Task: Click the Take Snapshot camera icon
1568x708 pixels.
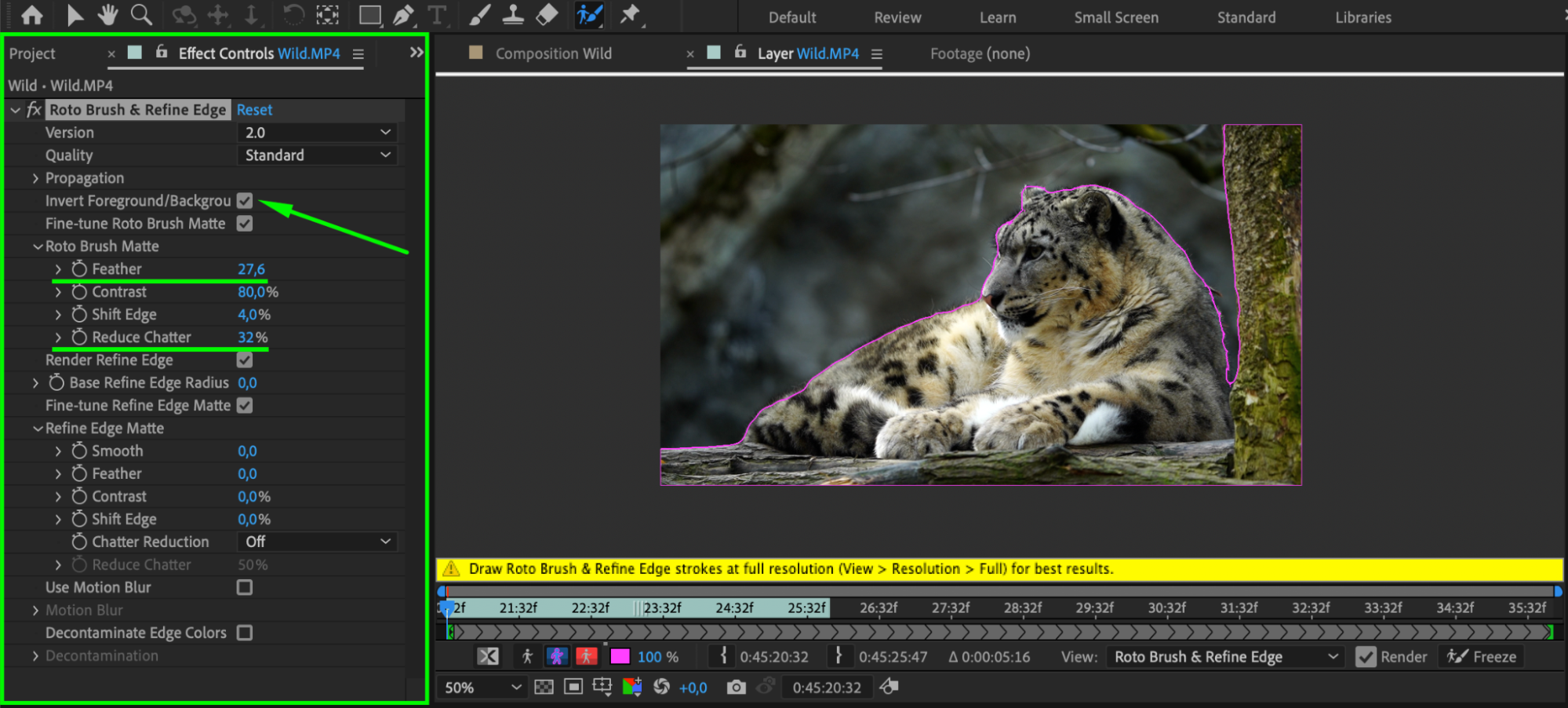Action: (x=736, y=688)
